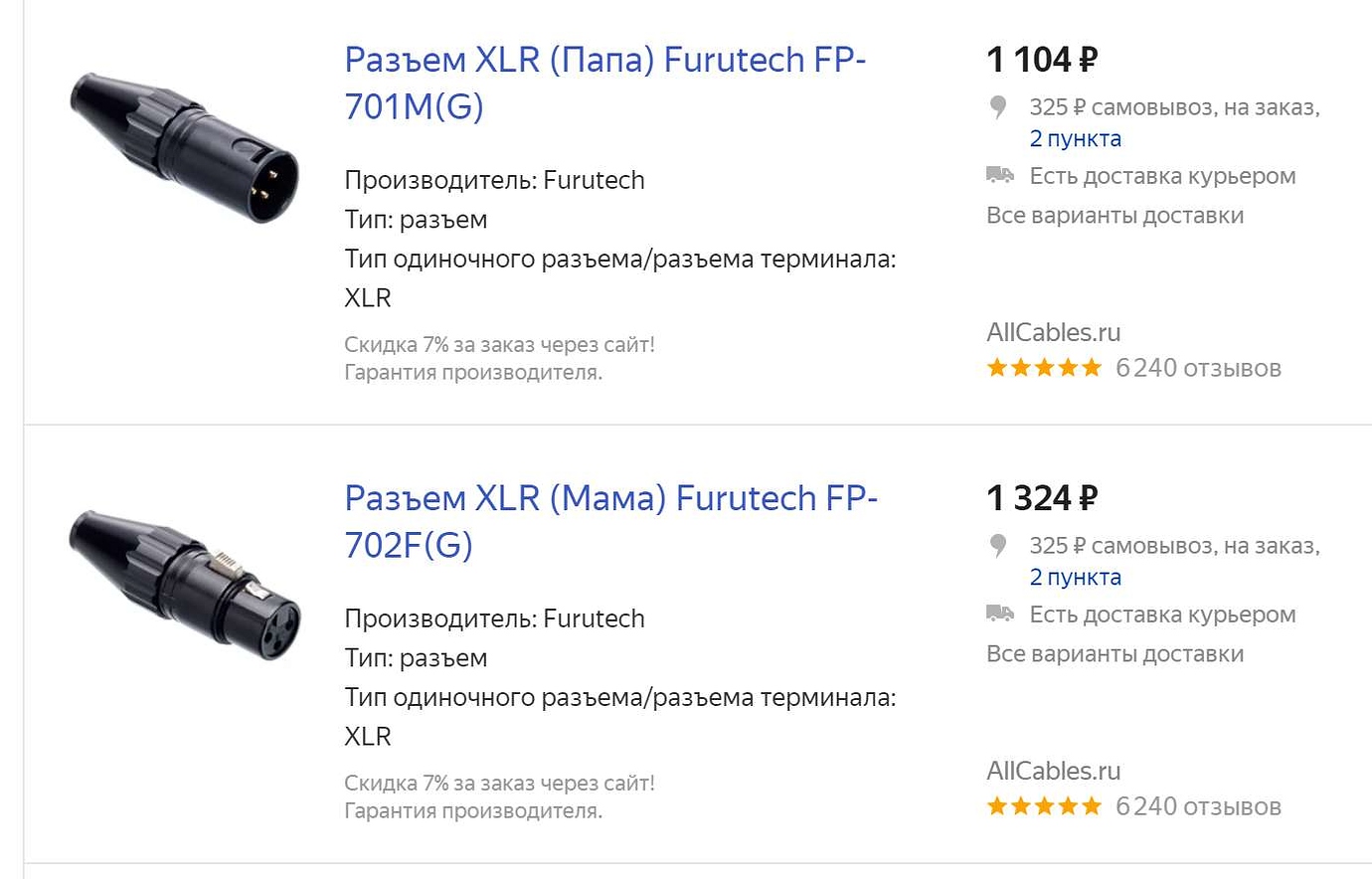Show 'Все варианты доставки' for the first product
The width and height of the screenshot is (1372, 879).
pyautogui.click(x=1115, y=216)
